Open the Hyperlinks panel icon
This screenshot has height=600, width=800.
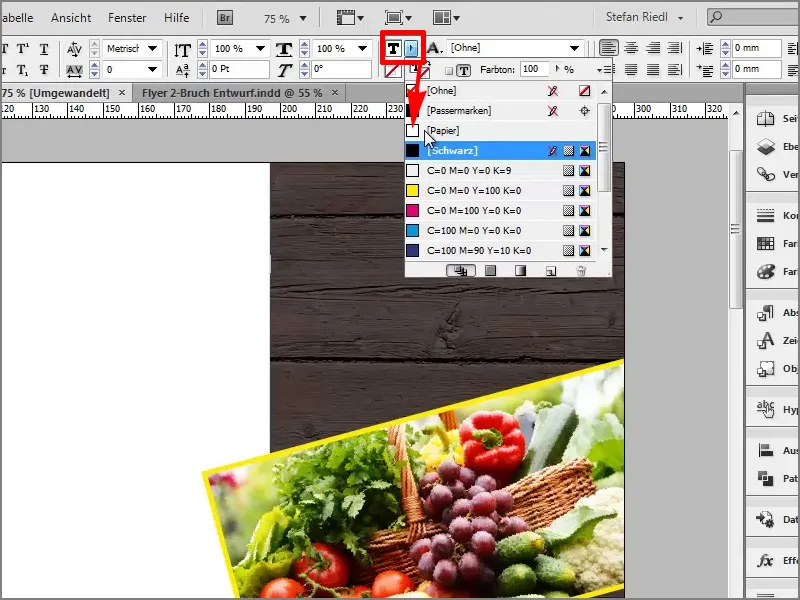(x=765, y=409)
